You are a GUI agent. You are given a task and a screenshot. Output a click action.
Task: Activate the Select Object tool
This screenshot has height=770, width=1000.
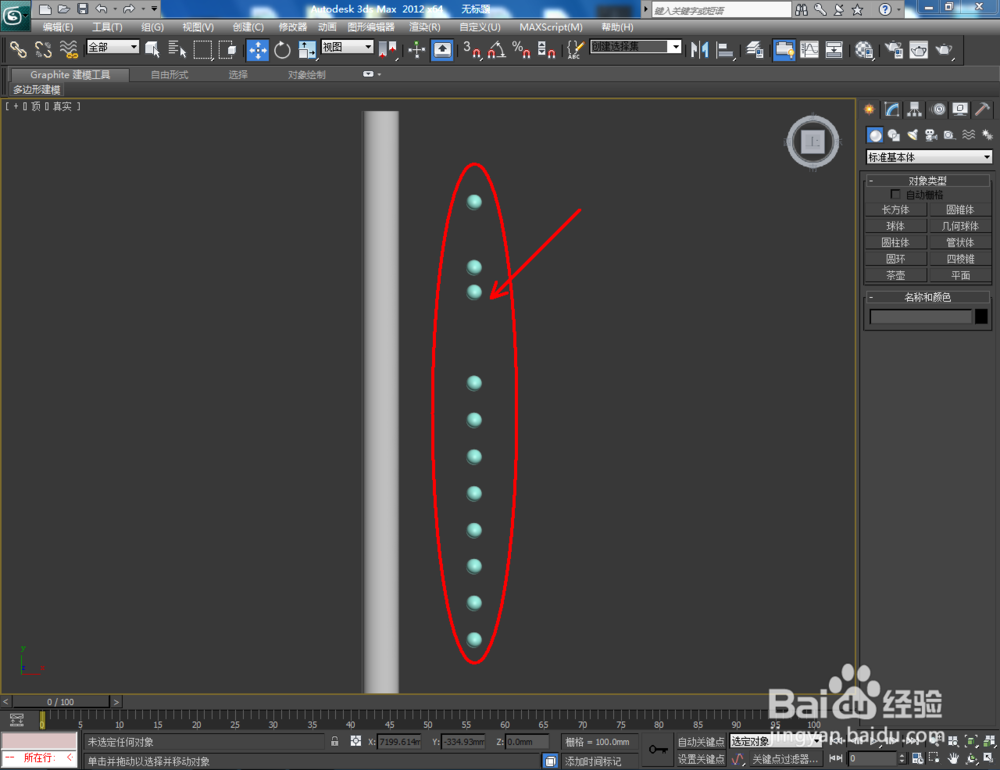click(152, 50)
